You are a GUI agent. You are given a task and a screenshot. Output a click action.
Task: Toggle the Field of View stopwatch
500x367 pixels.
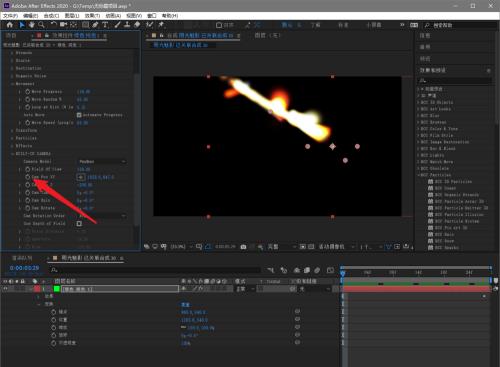[x=28, y=169]
